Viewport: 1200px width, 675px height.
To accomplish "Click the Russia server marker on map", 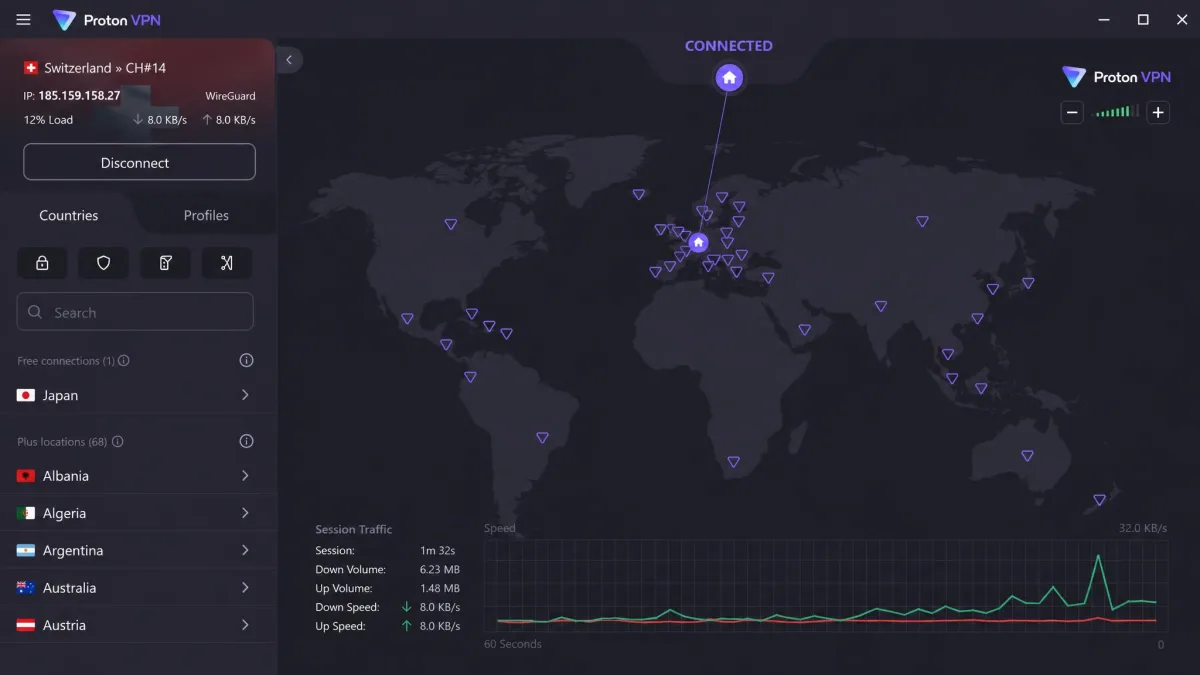I will (x=922, y=222).
